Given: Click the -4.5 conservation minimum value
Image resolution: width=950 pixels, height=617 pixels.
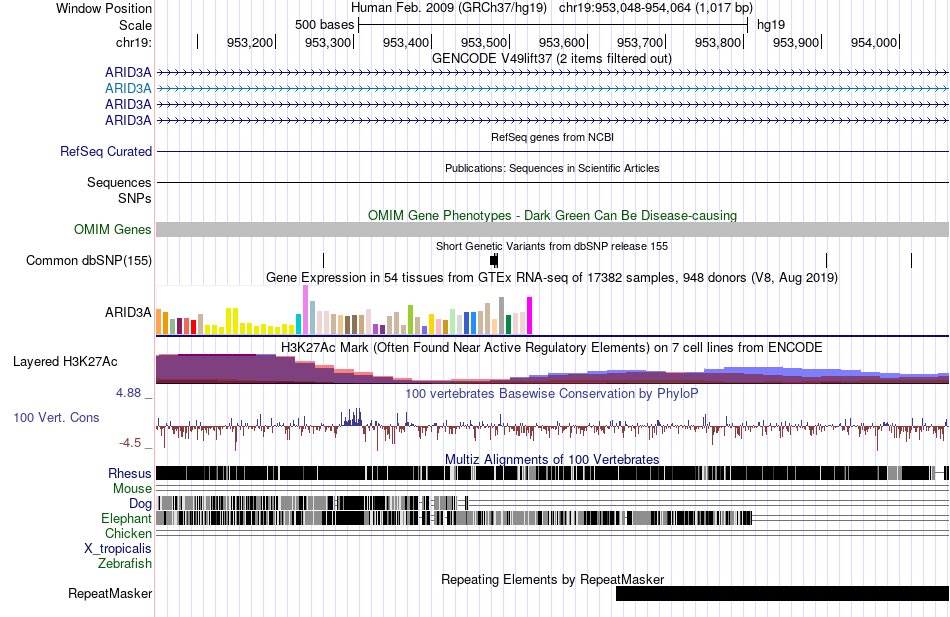Looking at the screenshot, I should pyautogui.click(x=130, y=443).
